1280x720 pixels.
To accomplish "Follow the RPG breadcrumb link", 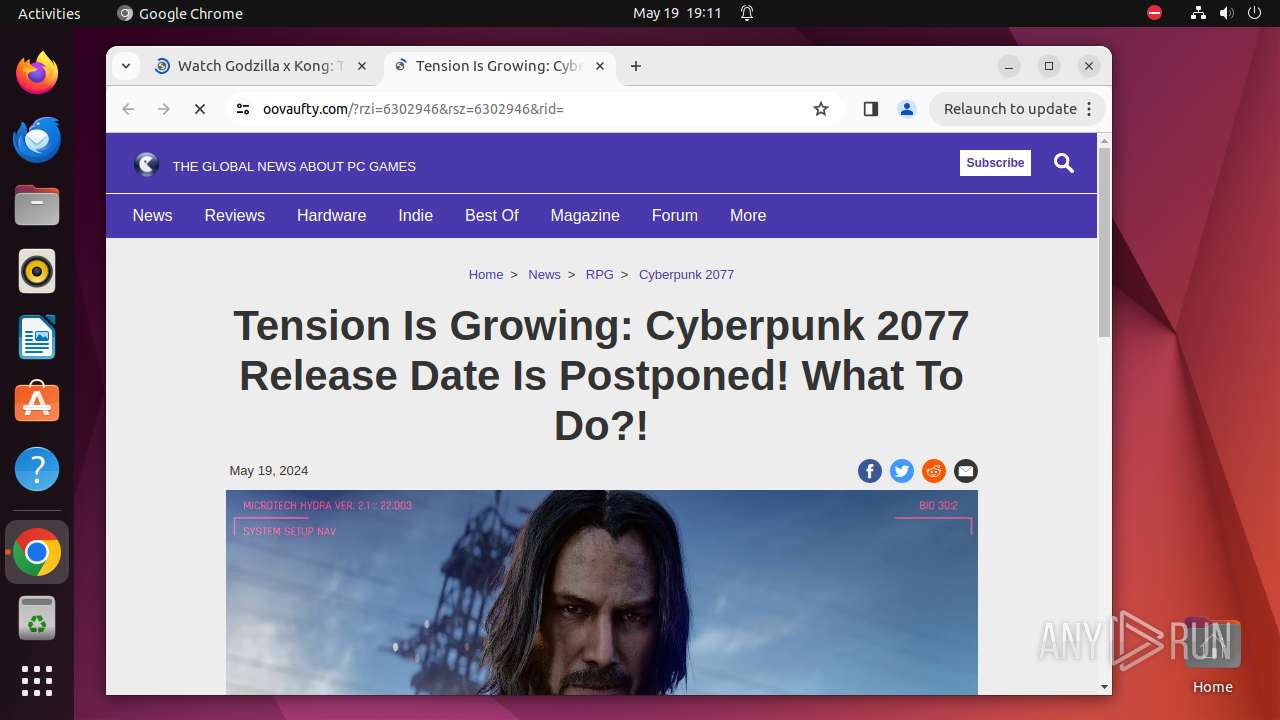I will pyautogui.click(x=600, y=274).
